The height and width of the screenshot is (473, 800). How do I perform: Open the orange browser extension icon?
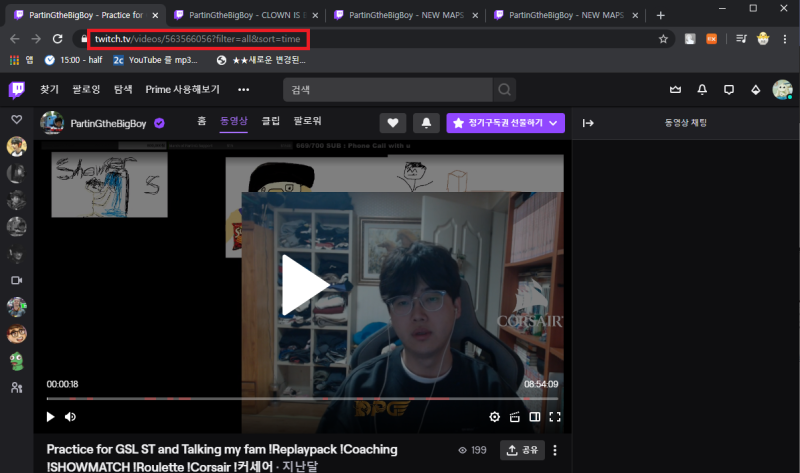coord(711,39)
